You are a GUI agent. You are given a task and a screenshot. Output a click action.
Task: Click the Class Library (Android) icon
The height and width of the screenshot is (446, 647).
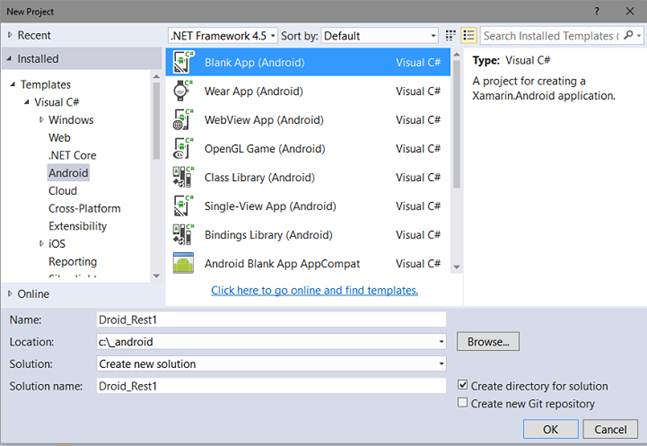(183, 178)
